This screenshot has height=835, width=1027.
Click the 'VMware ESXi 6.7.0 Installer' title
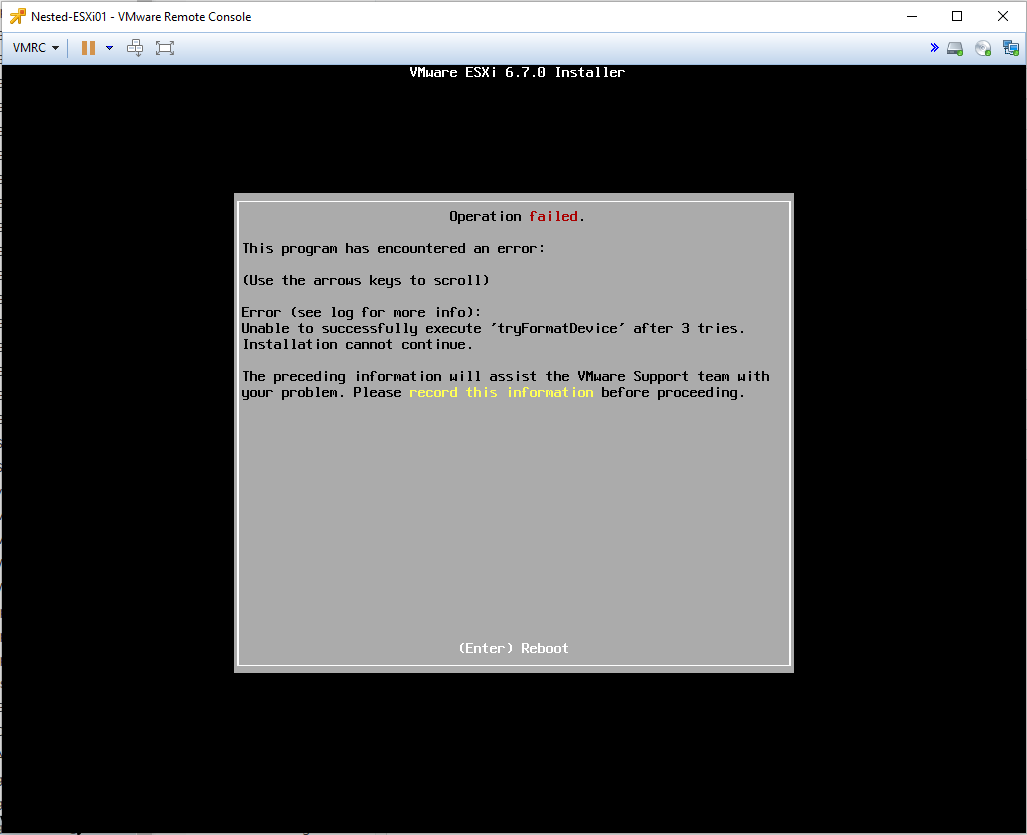click(x=517, y=73)
